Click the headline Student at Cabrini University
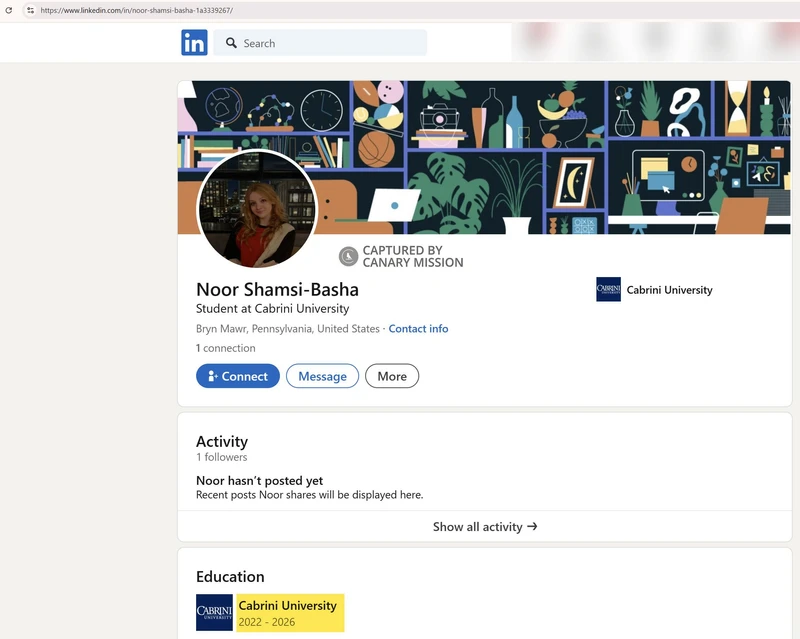The image size is (800, 639). [272, 309]
